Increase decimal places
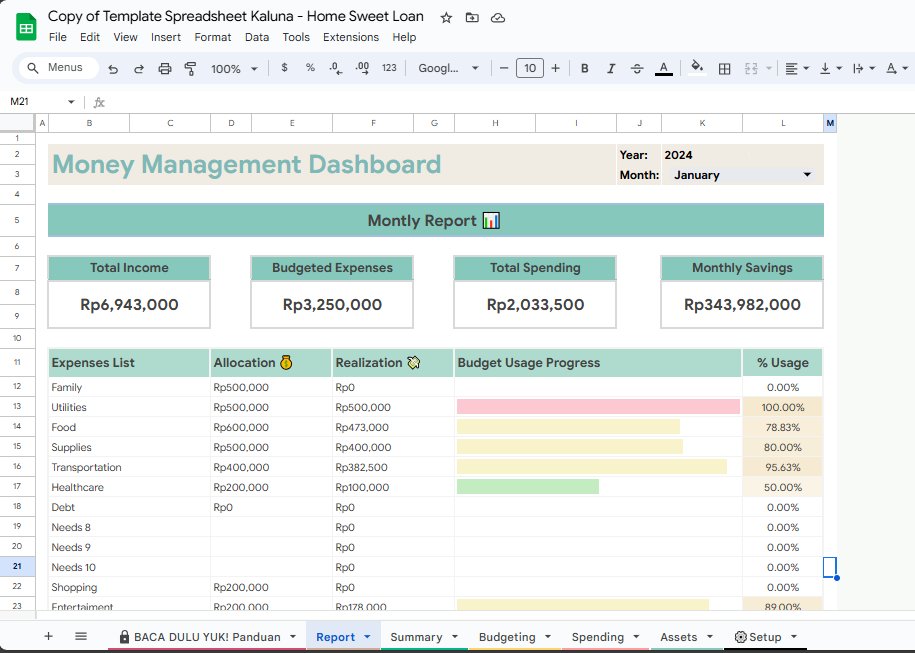 [362, 68]
